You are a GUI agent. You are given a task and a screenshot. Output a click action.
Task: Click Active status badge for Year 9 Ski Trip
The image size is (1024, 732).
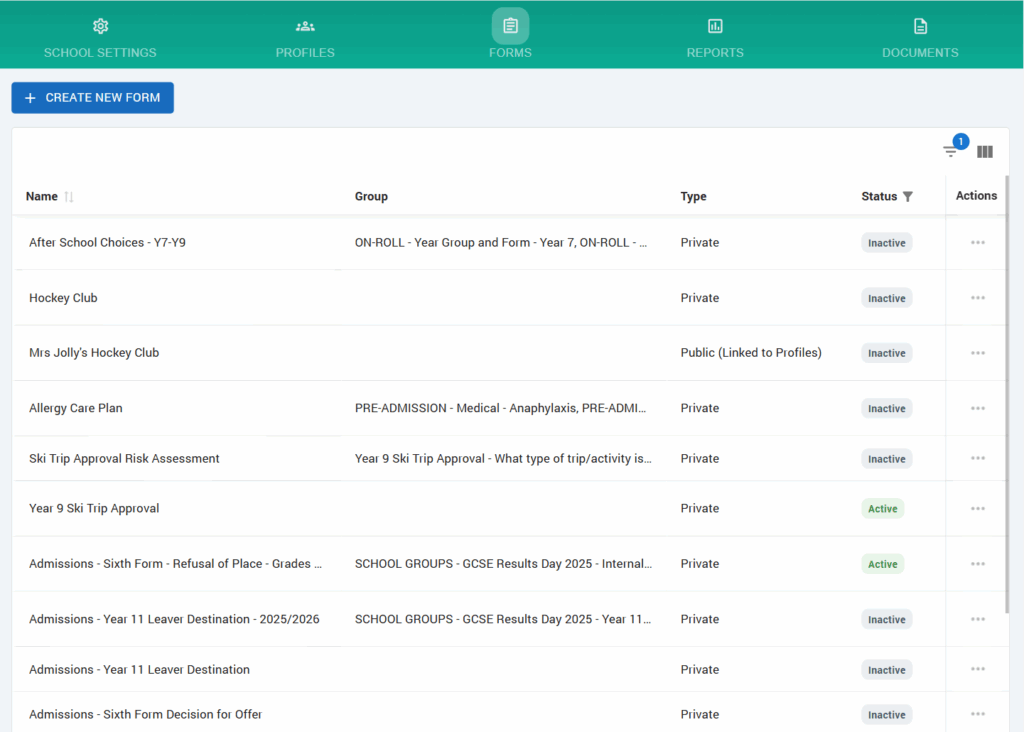pos(882,509)
